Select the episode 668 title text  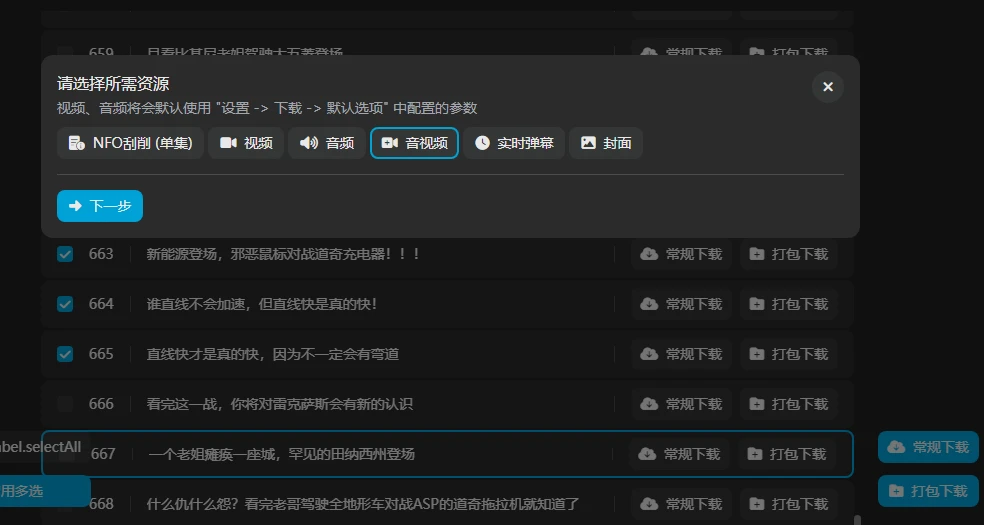363,504
